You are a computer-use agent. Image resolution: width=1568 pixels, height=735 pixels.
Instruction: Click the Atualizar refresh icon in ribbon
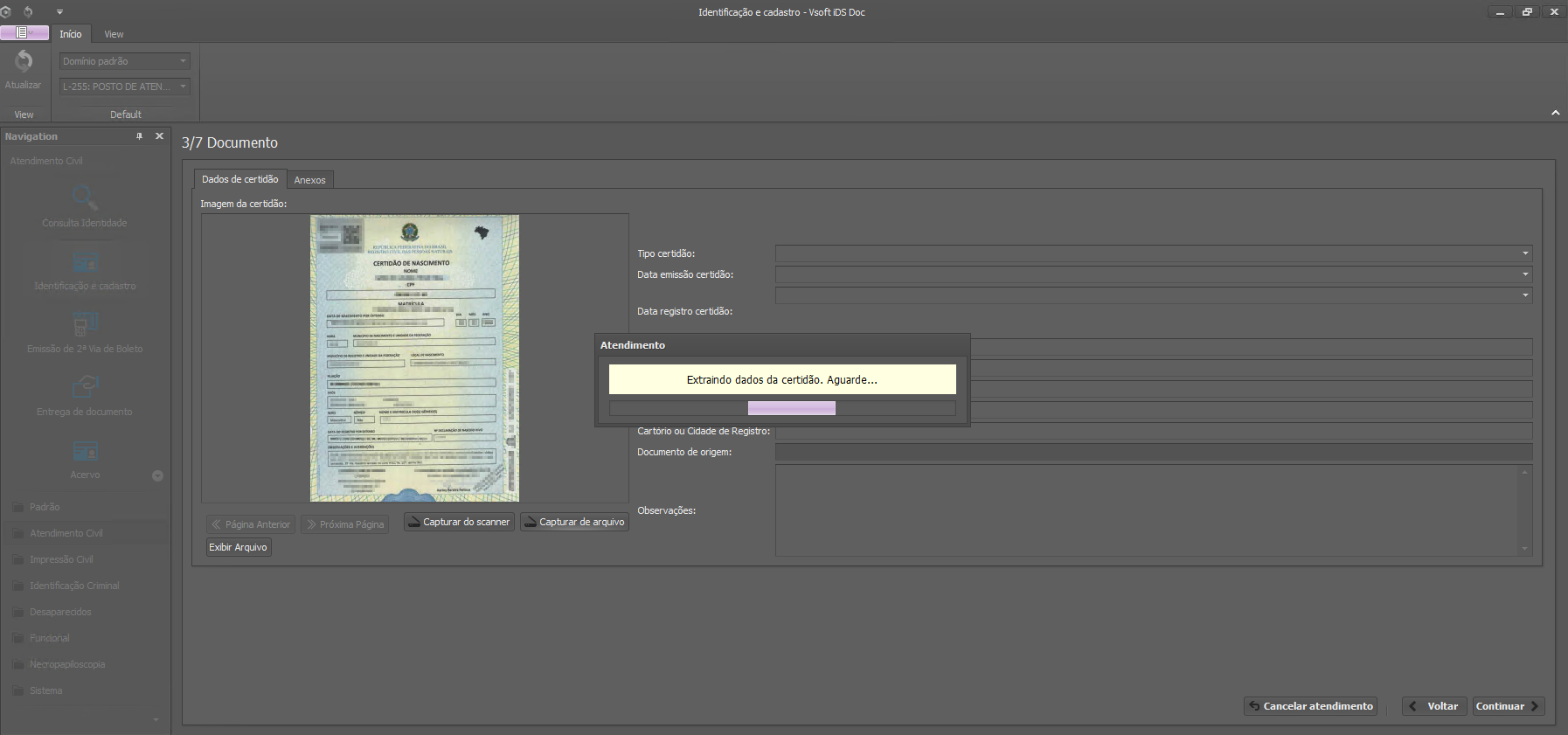click(x=24, y=61)
